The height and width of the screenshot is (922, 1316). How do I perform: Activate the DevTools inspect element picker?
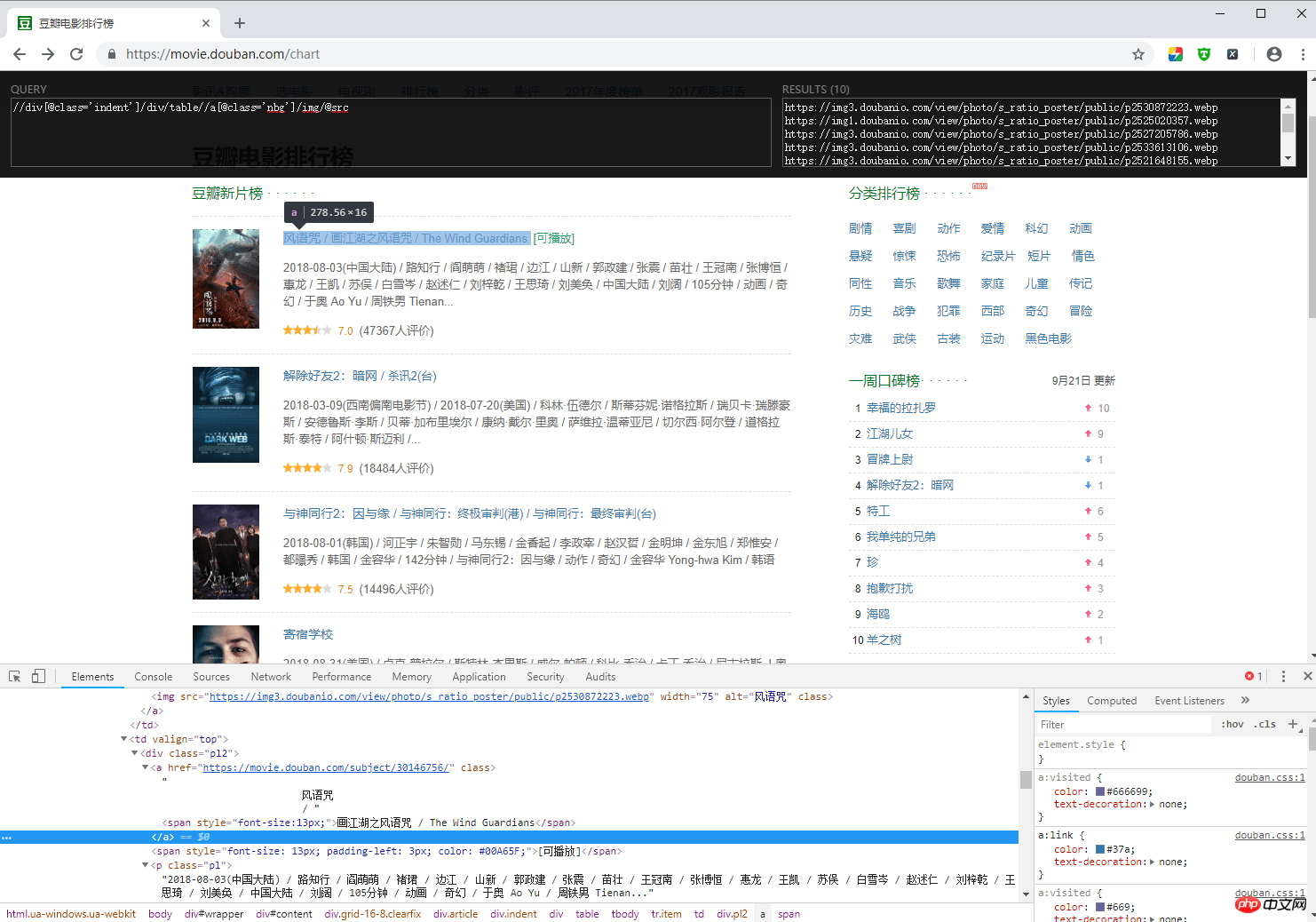[15, 677]
